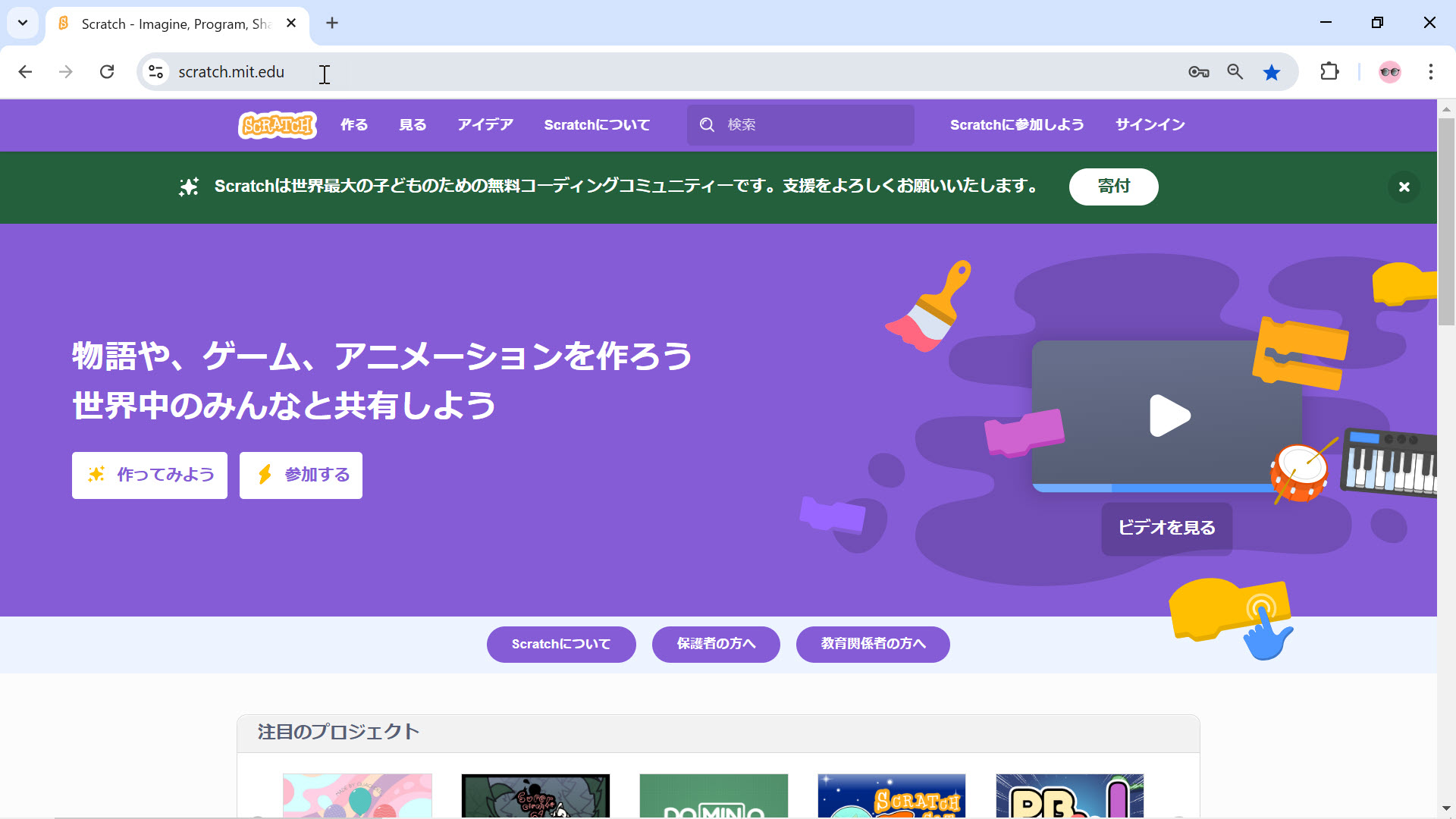The height and width of the screenshot is (819, 1456).
Task: Click the bookmark star icon
Action: 1272,72
